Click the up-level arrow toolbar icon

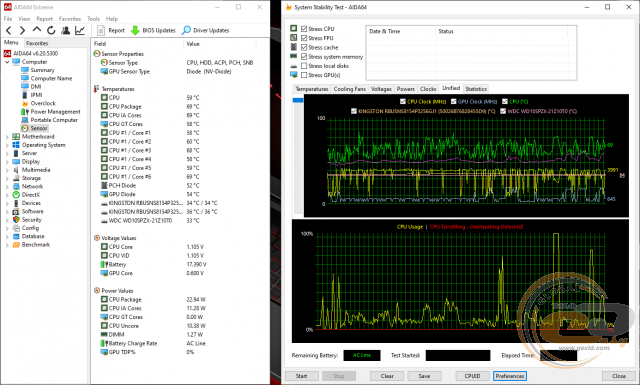click(x=37, y=30)
